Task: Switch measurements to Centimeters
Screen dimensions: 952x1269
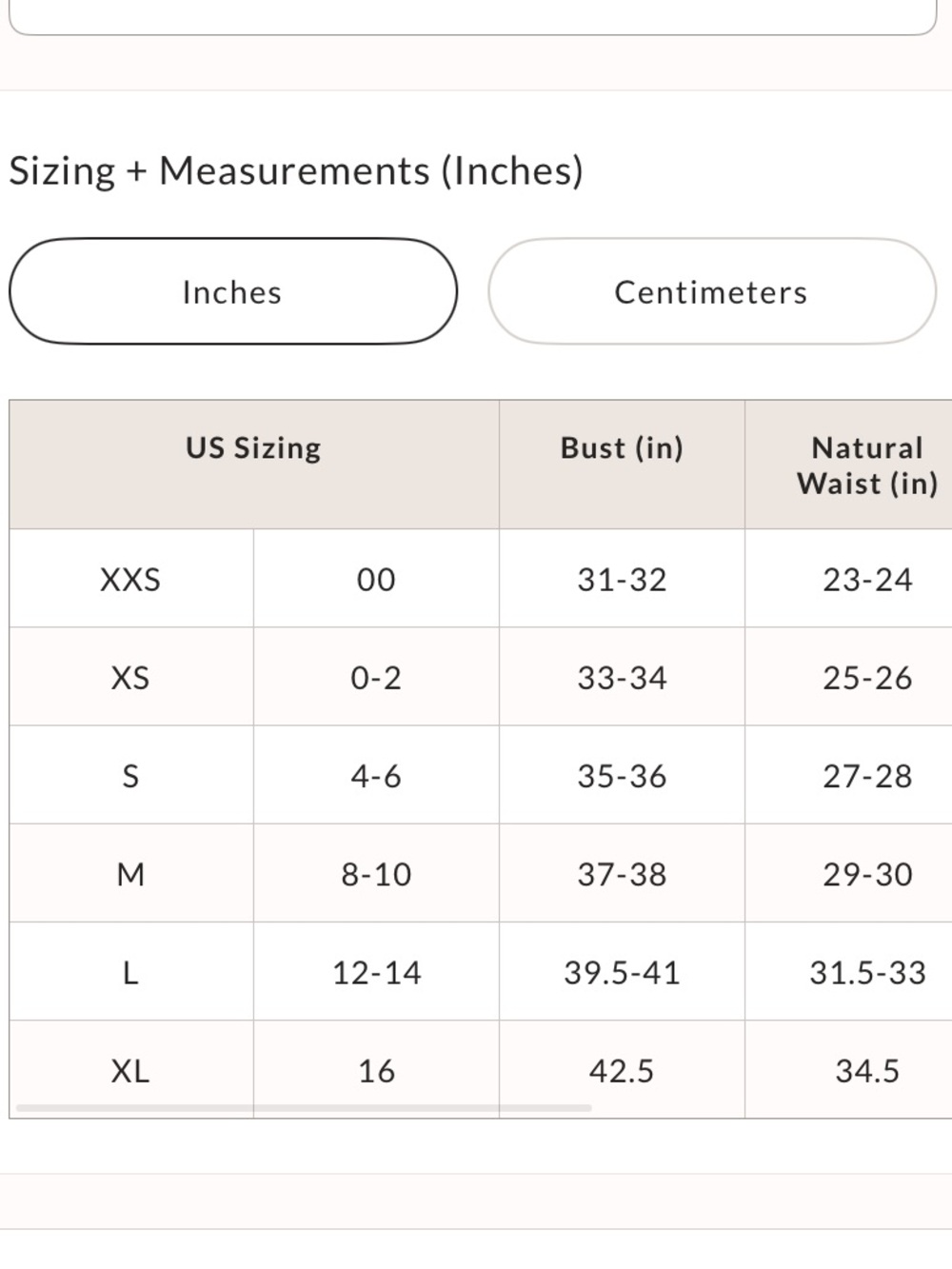Action: [711, 291]
